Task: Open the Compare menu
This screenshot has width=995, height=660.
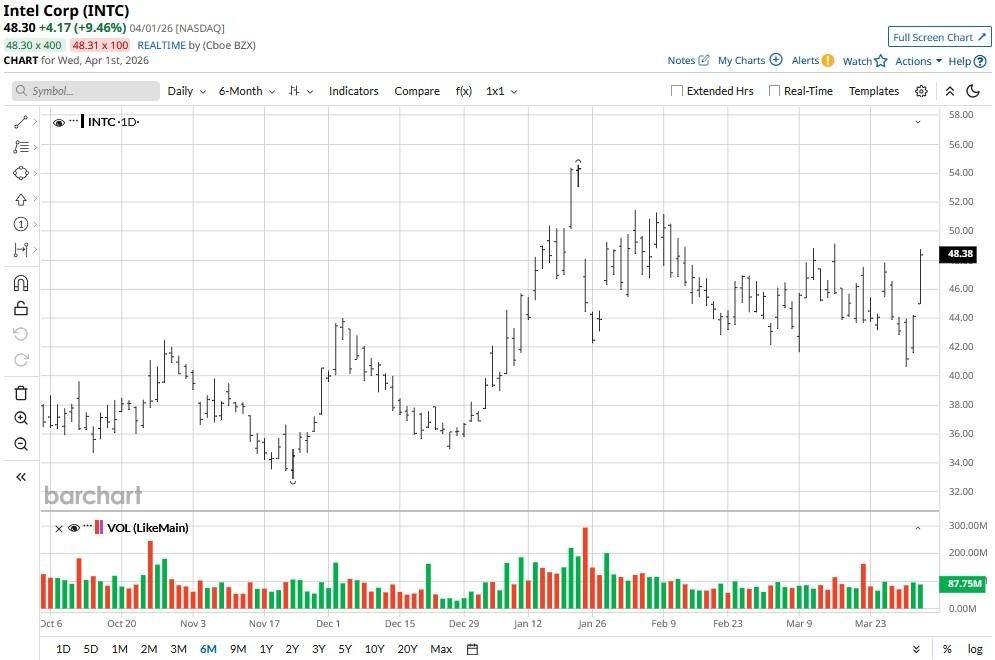Action: pyautogui.click(x=417, y=91)
